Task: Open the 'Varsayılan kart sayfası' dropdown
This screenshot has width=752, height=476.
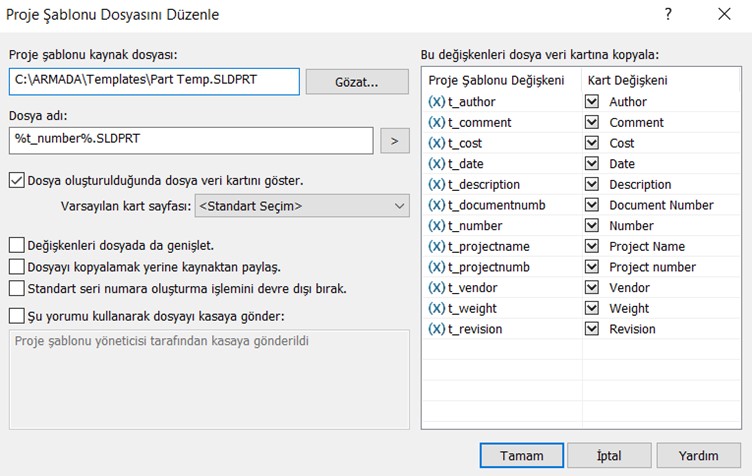Action: [301, 207]
